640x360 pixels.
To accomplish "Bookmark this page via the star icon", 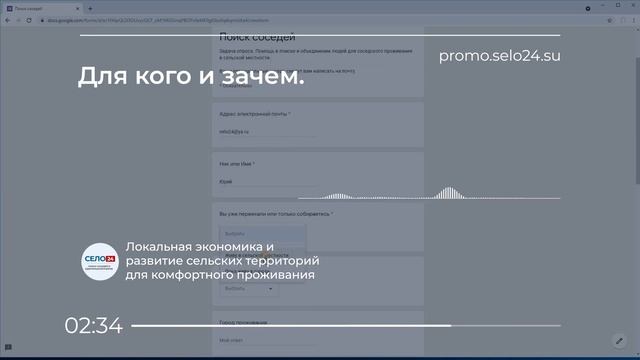I will (610, 20).
